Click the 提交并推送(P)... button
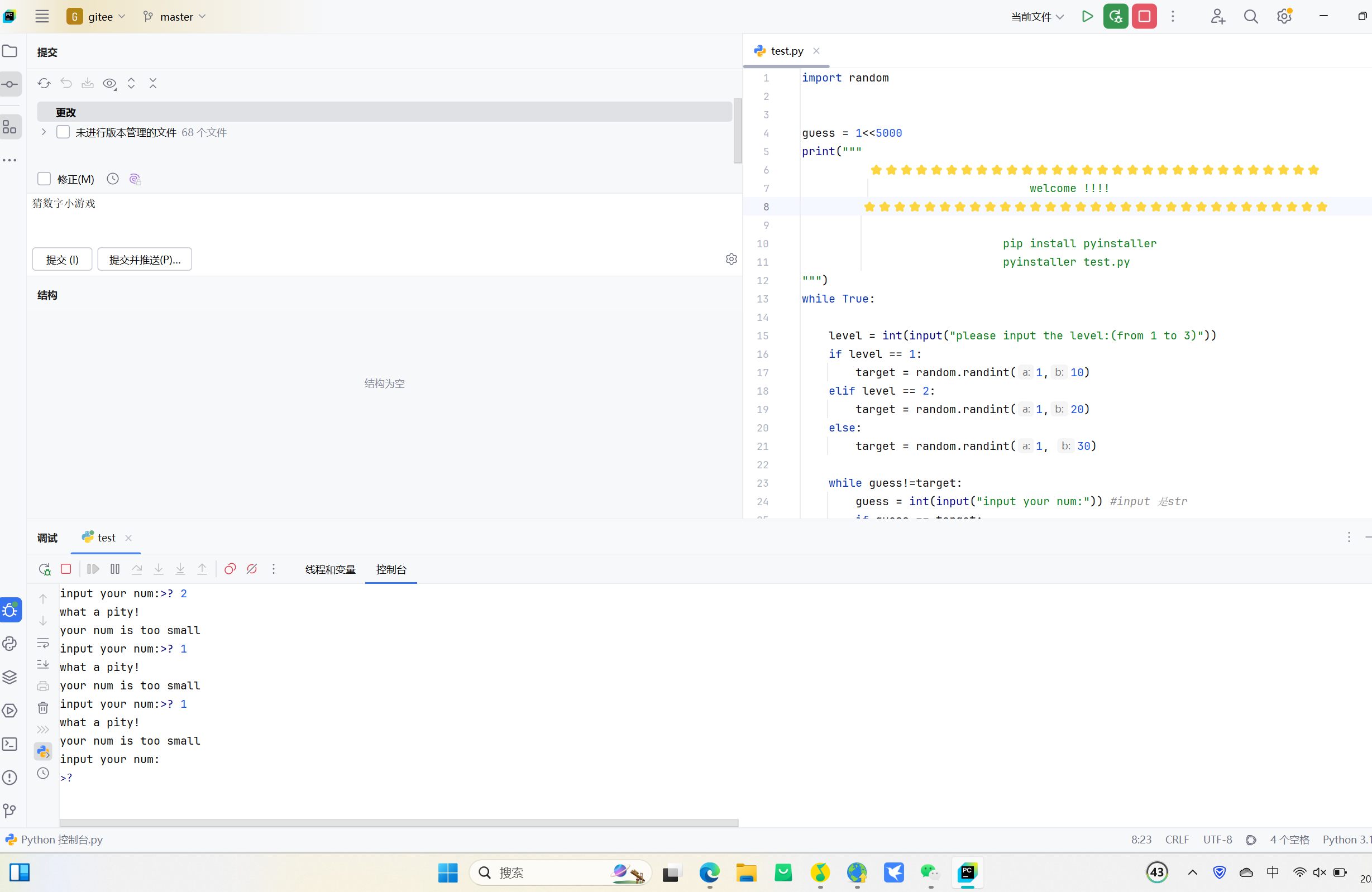The height and width of the screenshot is (892, 1372). click(145, 260)
